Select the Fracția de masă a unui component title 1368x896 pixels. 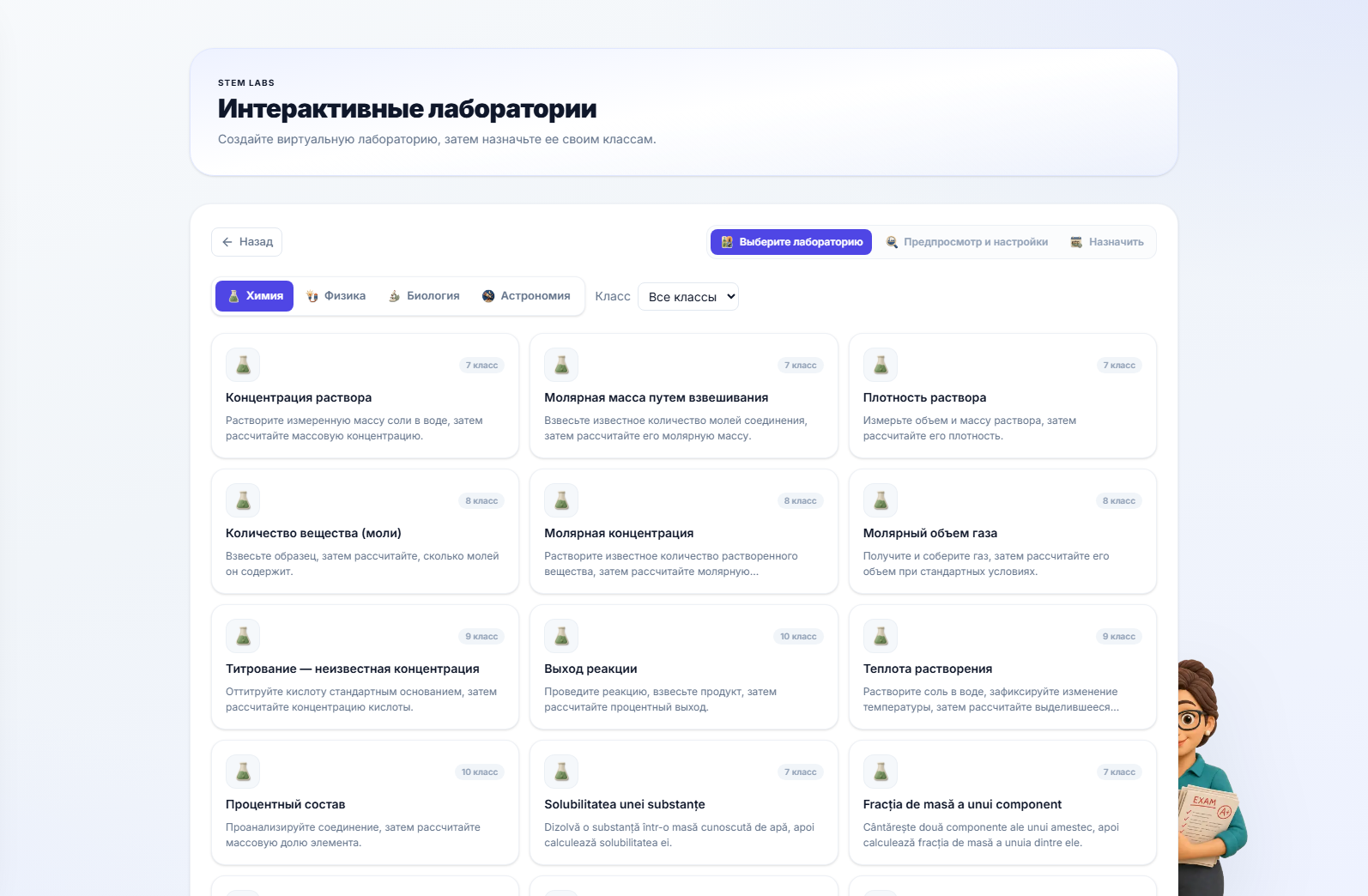[963, 804]
